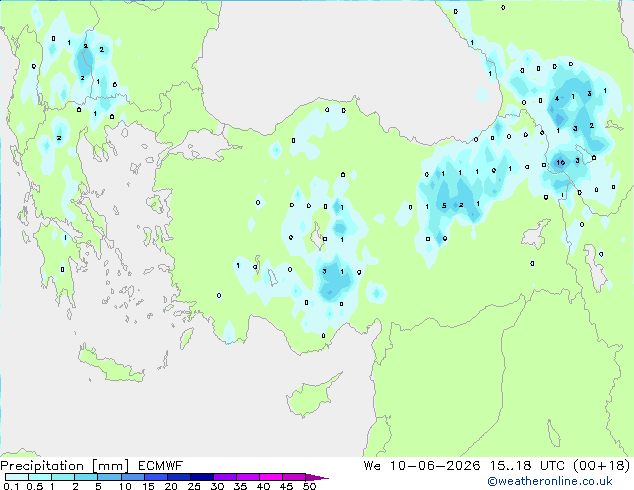Screen dimensions: 634x490
Task: Click the '5' precipitation value in eastern Turkey
Action: point(444,205)
